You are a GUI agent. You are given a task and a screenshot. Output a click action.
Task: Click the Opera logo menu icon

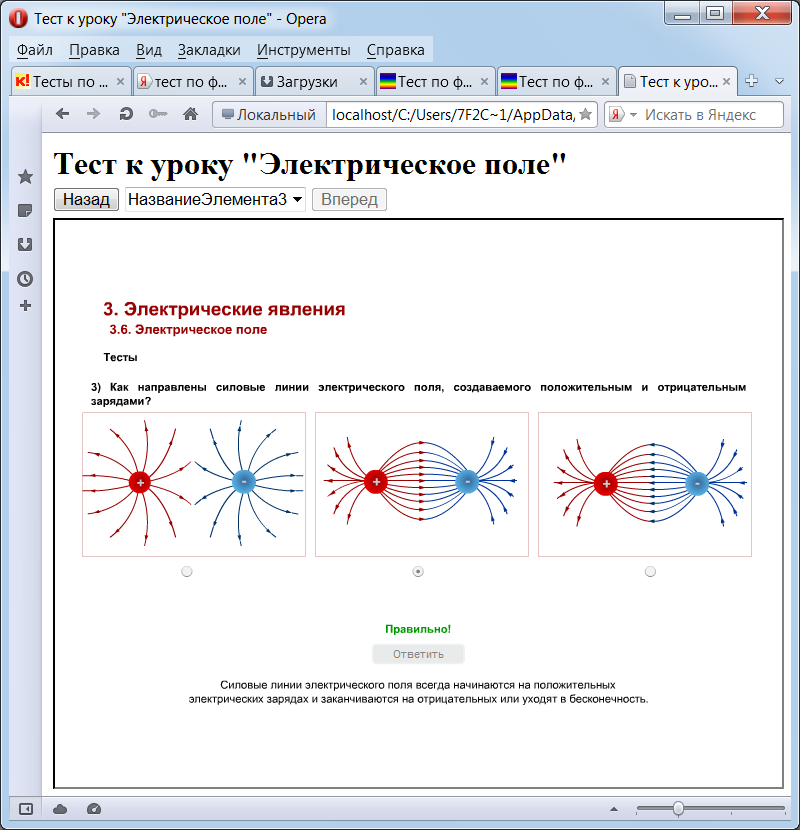coord(19,19)
